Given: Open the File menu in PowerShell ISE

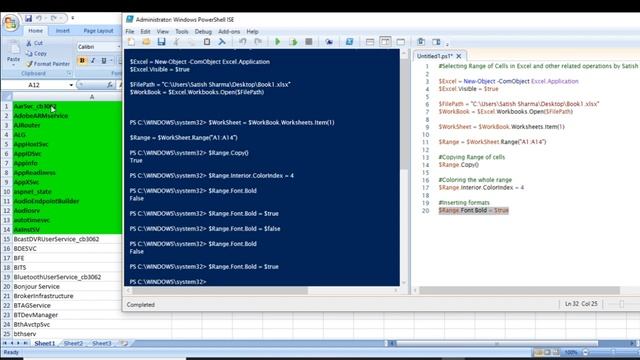Looking at the screenshot, I should tap(130, 31).
